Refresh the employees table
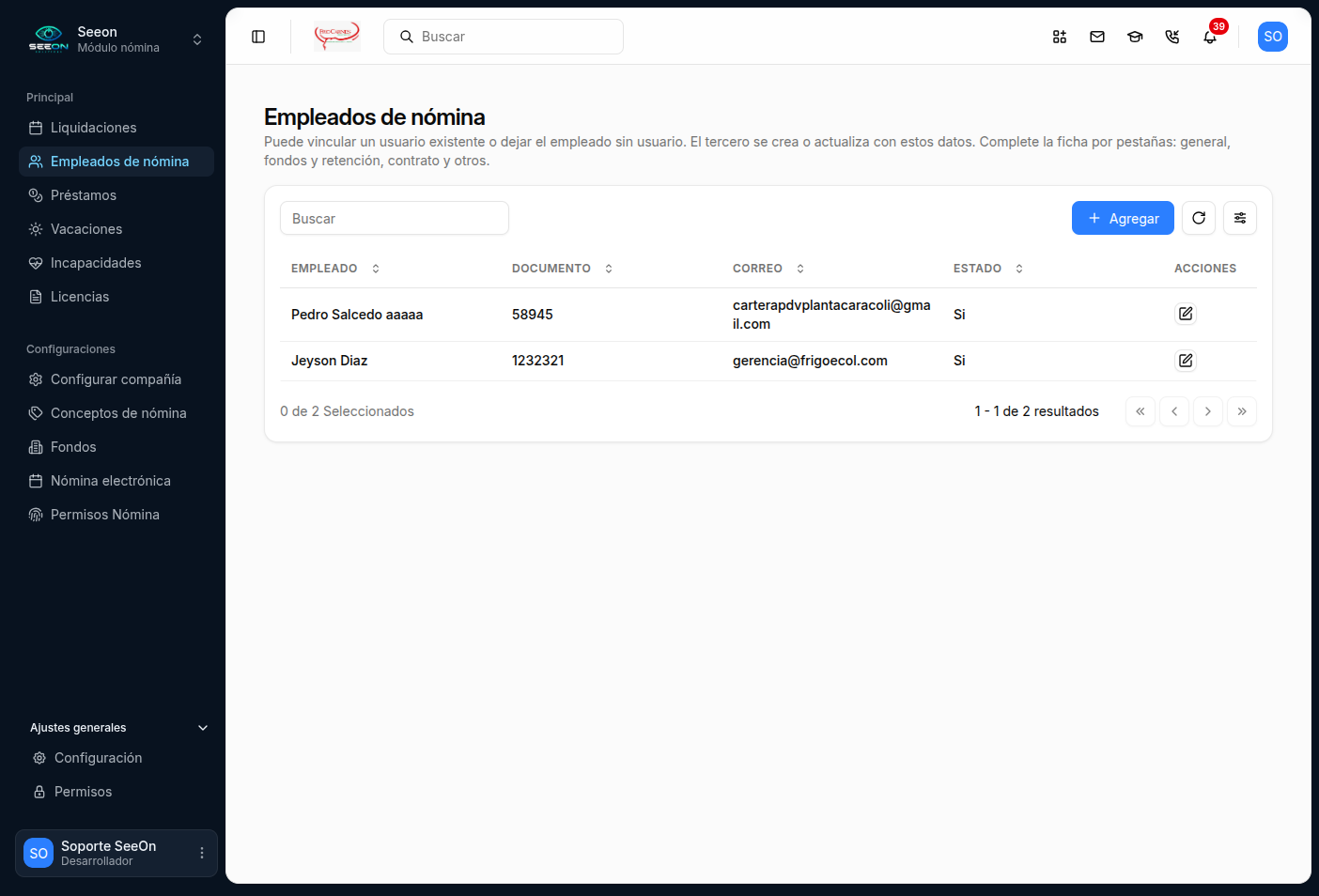 tap(1199, 218)
